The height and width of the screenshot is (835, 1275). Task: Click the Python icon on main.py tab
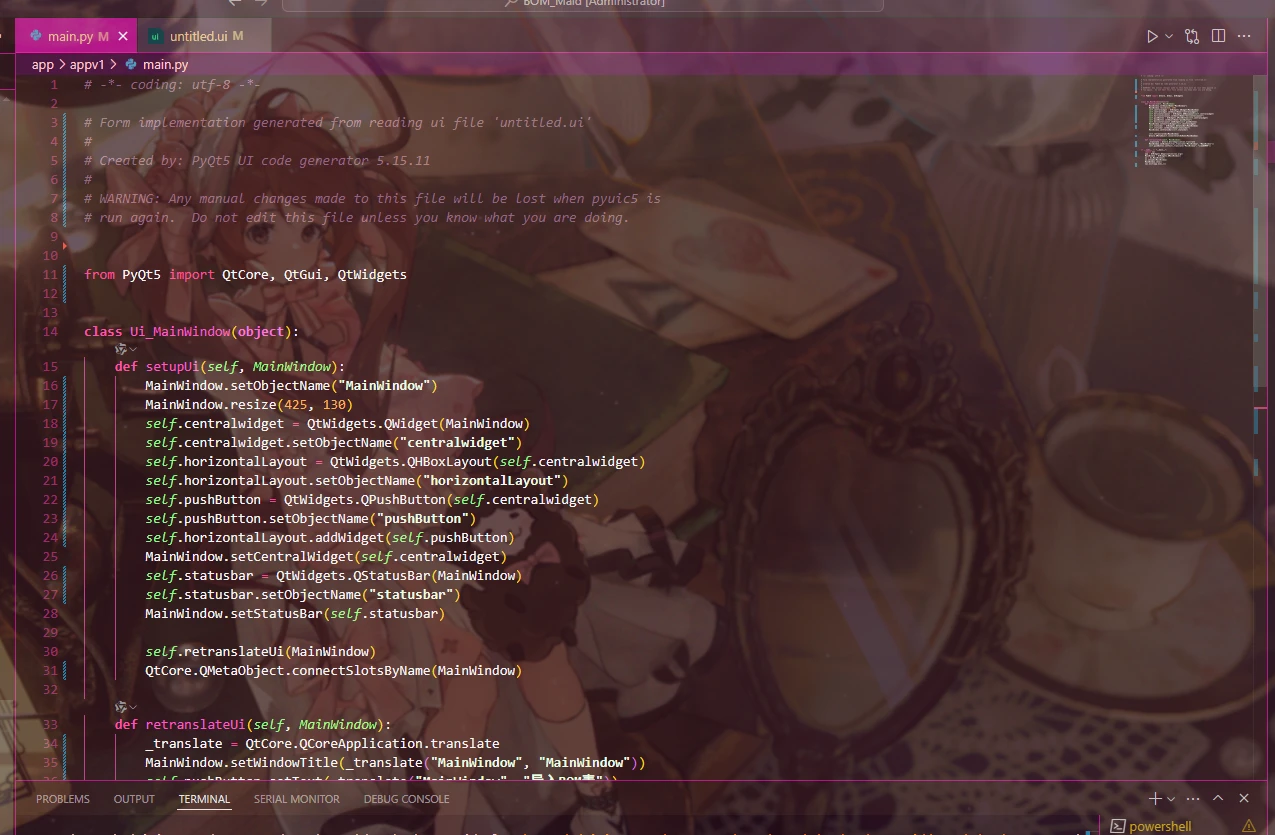[36, 36]
